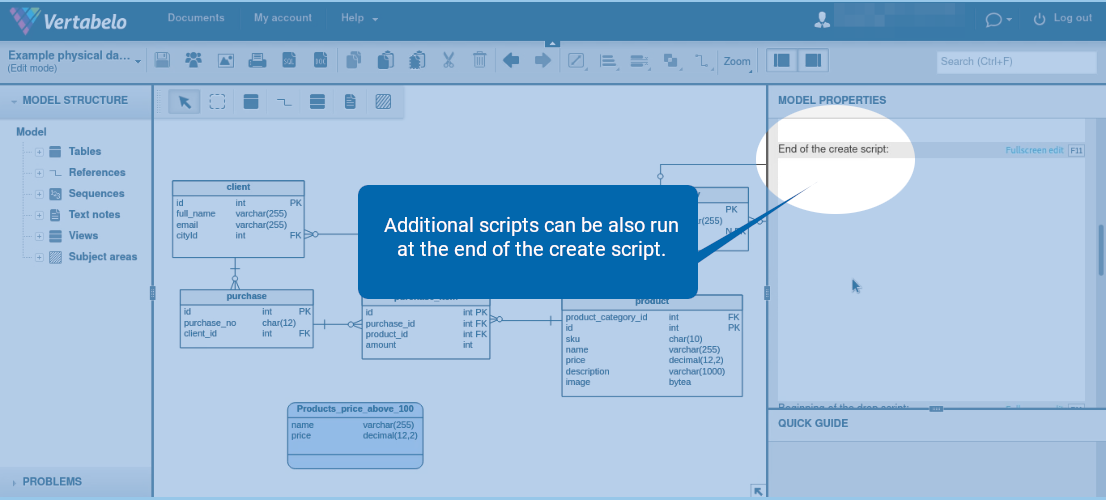Screen dimensions: 1106x500
Task: Click the Quick Guide horizontal splitter handle
Action: pos(936,408)
